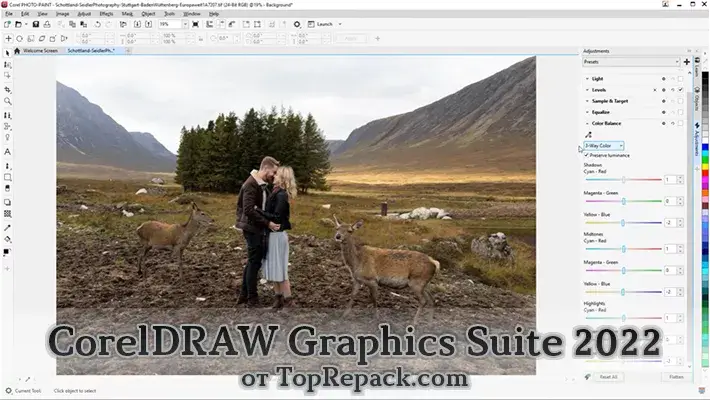Toggle Preserve luminance checkbox
710x400 pixels.
click(x=587, y=155)
